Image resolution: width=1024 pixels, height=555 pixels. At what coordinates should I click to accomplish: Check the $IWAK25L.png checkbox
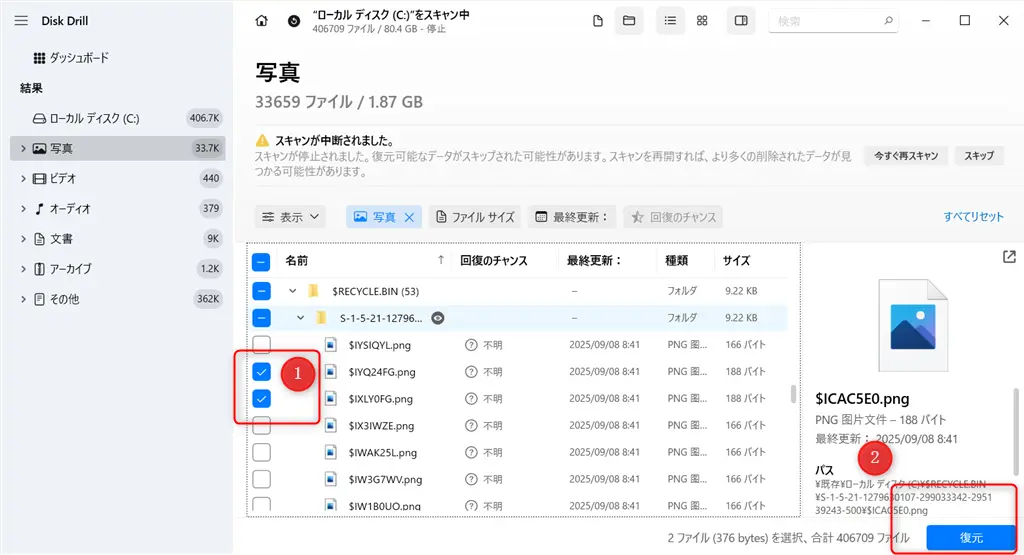click(261, 452)
